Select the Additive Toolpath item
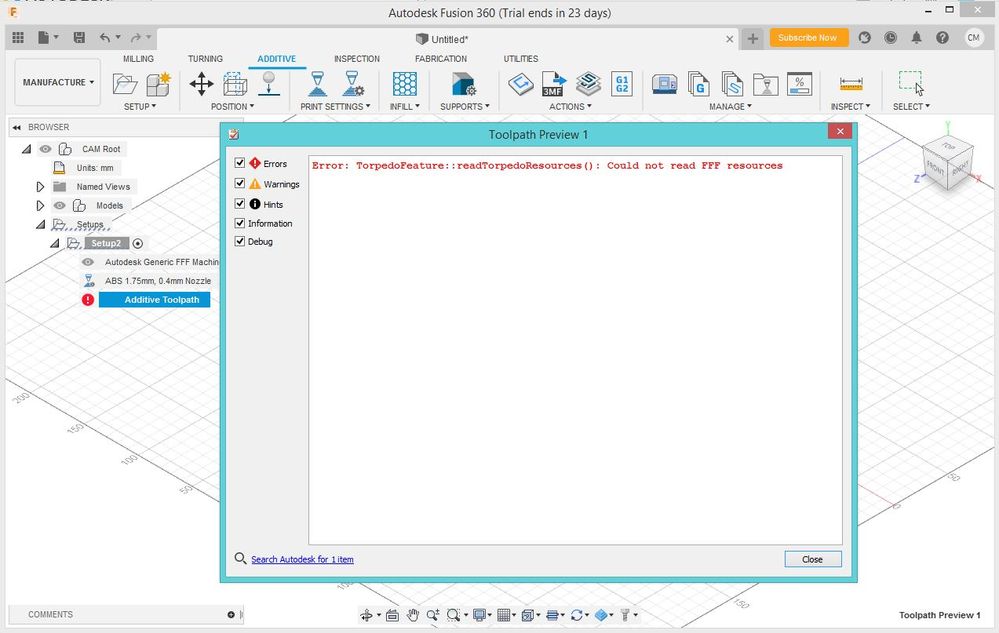 pyautogui.click(x=154, y=299)
